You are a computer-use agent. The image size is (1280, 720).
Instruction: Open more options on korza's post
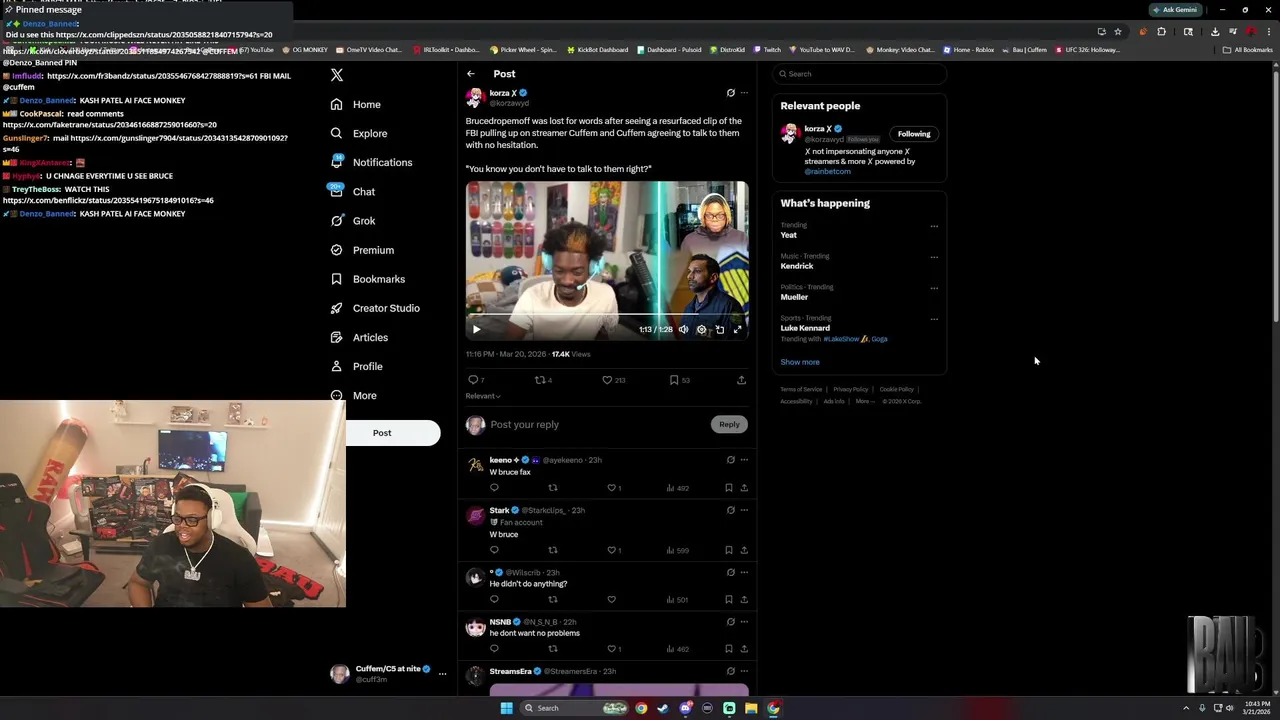(744, 93)
